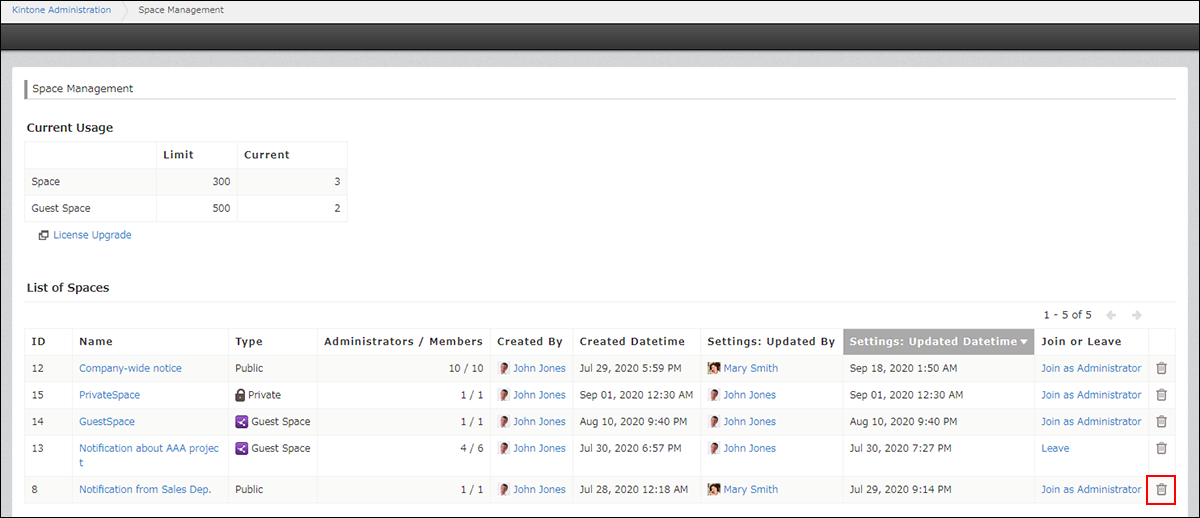Screen dimensions: 1200x518
Task: Leave the Notification about AAA project space
Action: coord(1055,449)
